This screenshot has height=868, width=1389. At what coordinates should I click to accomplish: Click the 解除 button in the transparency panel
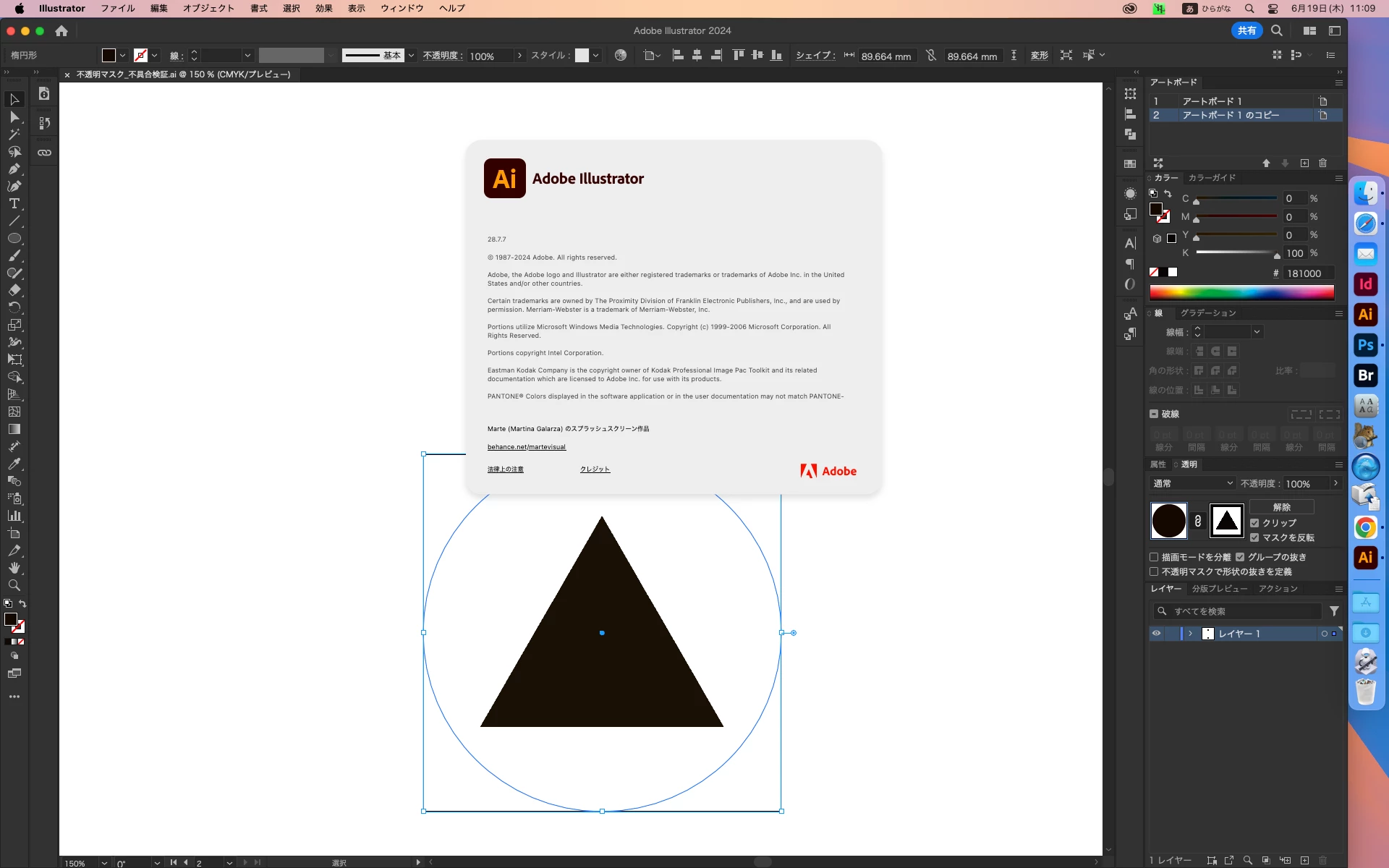pos(1281,507)
